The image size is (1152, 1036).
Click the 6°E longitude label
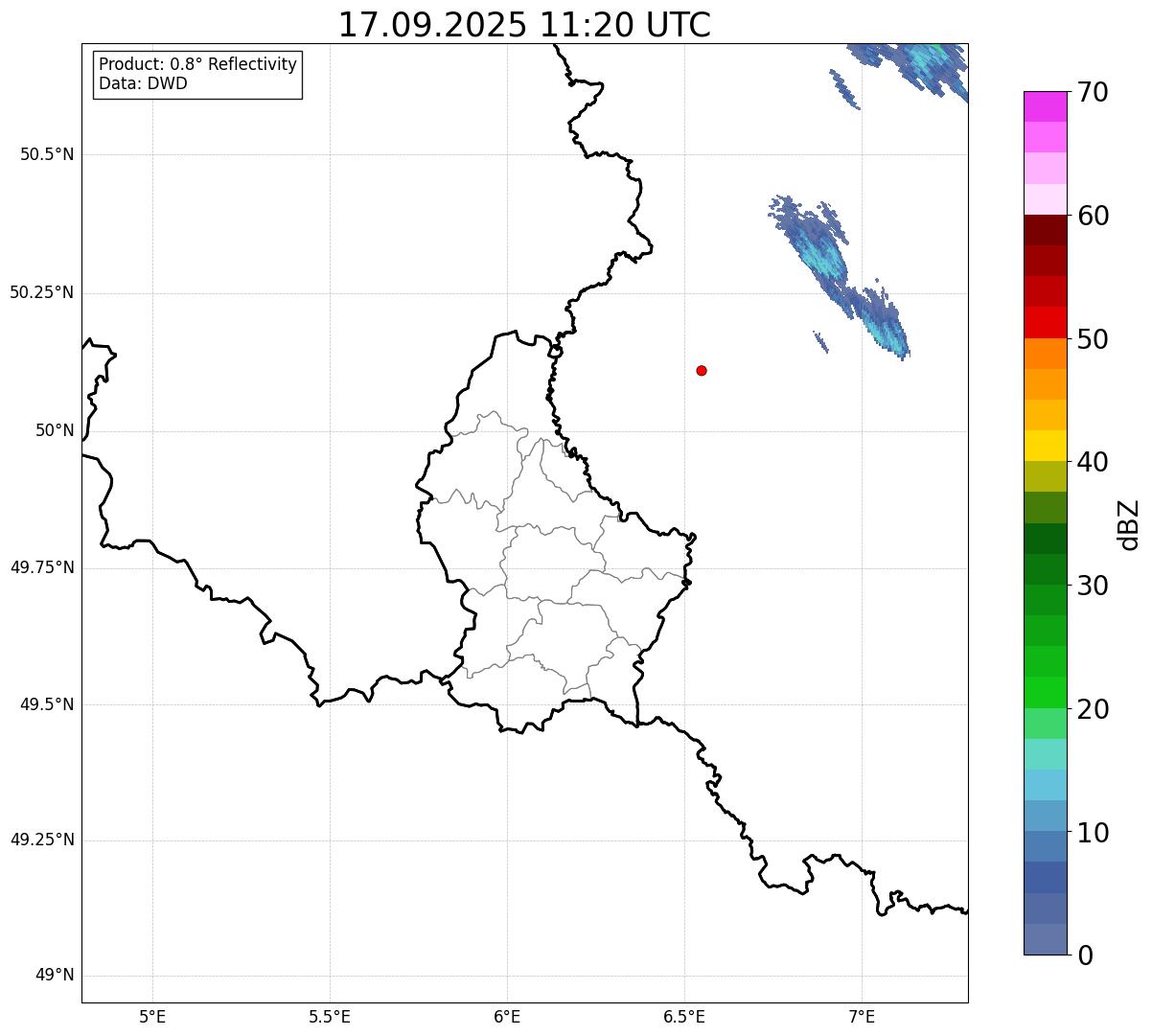click(x=507, y=1016)
